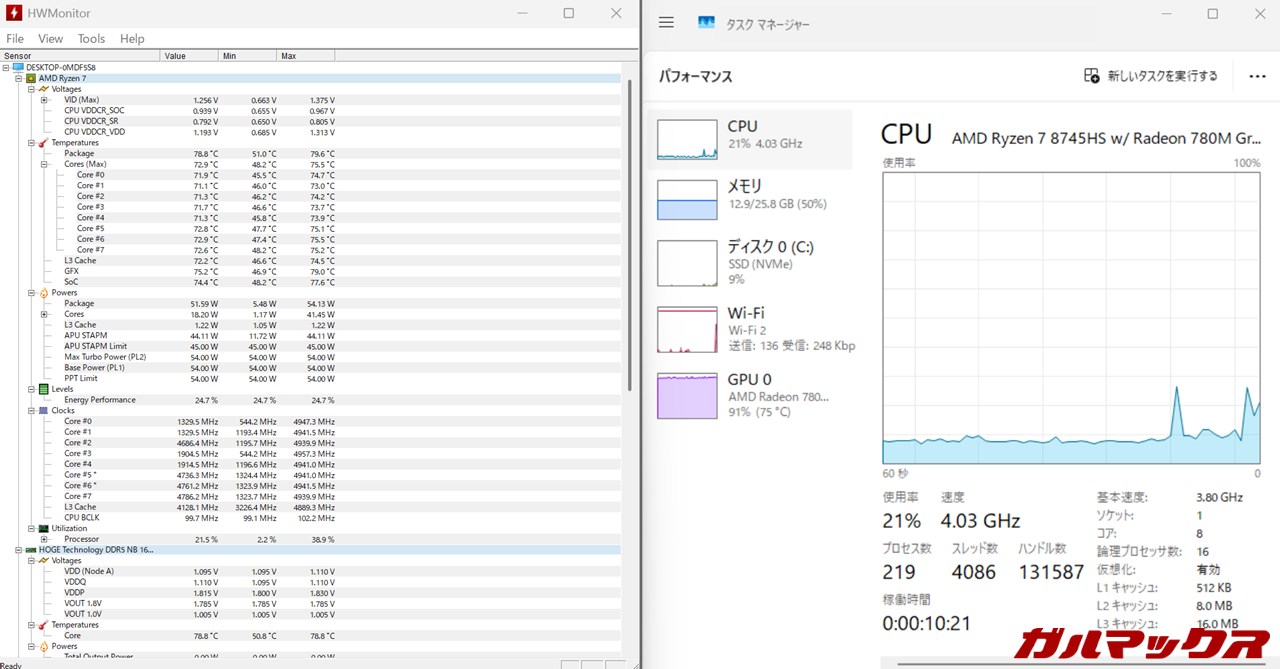The image size is (1280, 669).
Task: Click the Sensor column header
Action: [80, 56]
